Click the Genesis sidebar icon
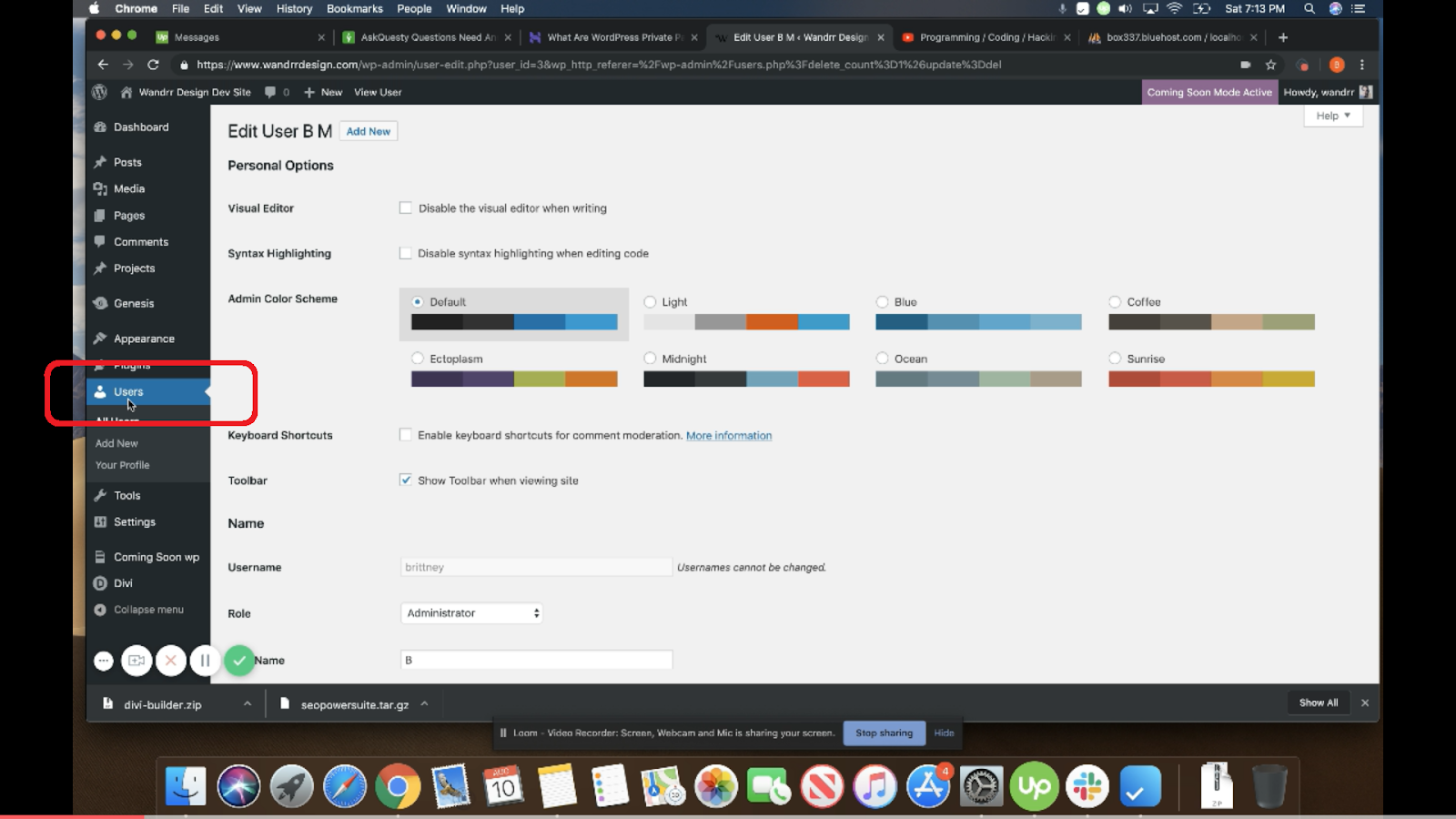 coord(100,302)
